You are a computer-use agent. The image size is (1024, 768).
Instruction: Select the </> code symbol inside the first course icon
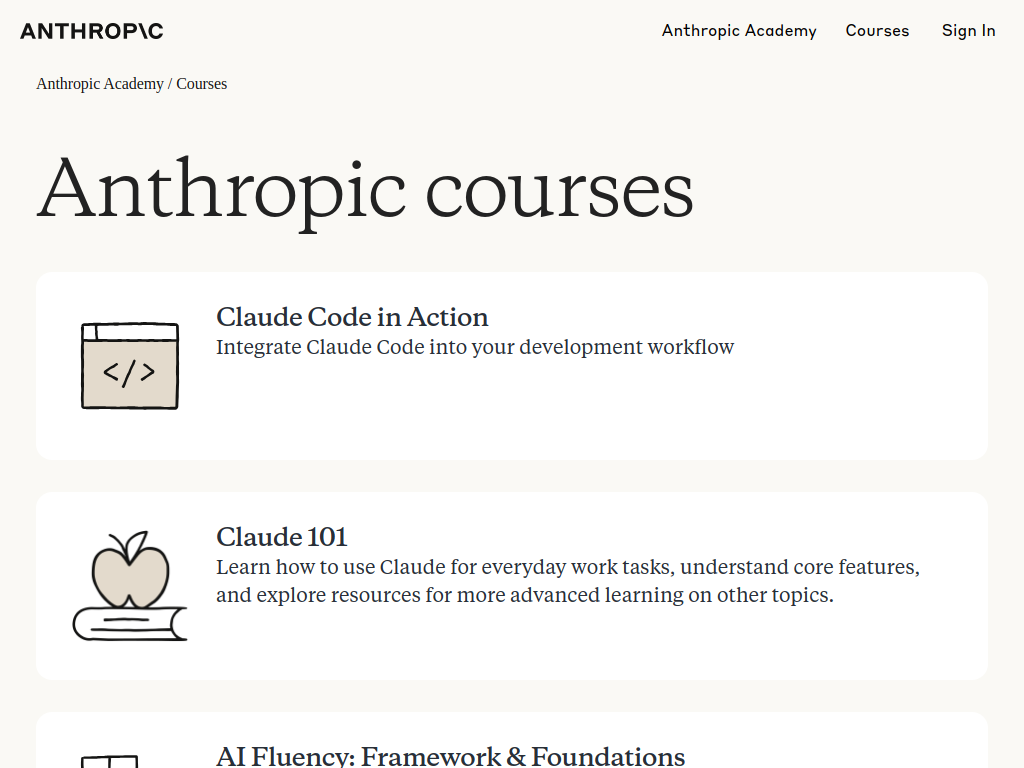[129, 370]
